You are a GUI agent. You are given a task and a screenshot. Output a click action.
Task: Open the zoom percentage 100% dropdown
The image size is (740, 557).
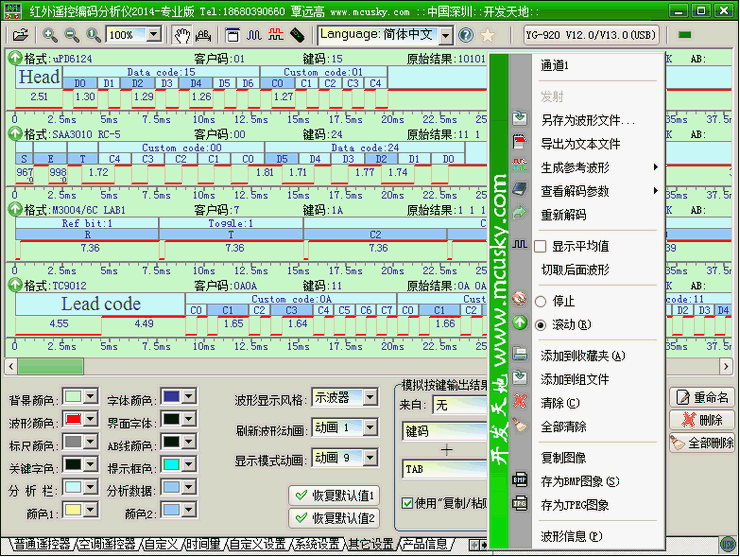click(153, 35)
